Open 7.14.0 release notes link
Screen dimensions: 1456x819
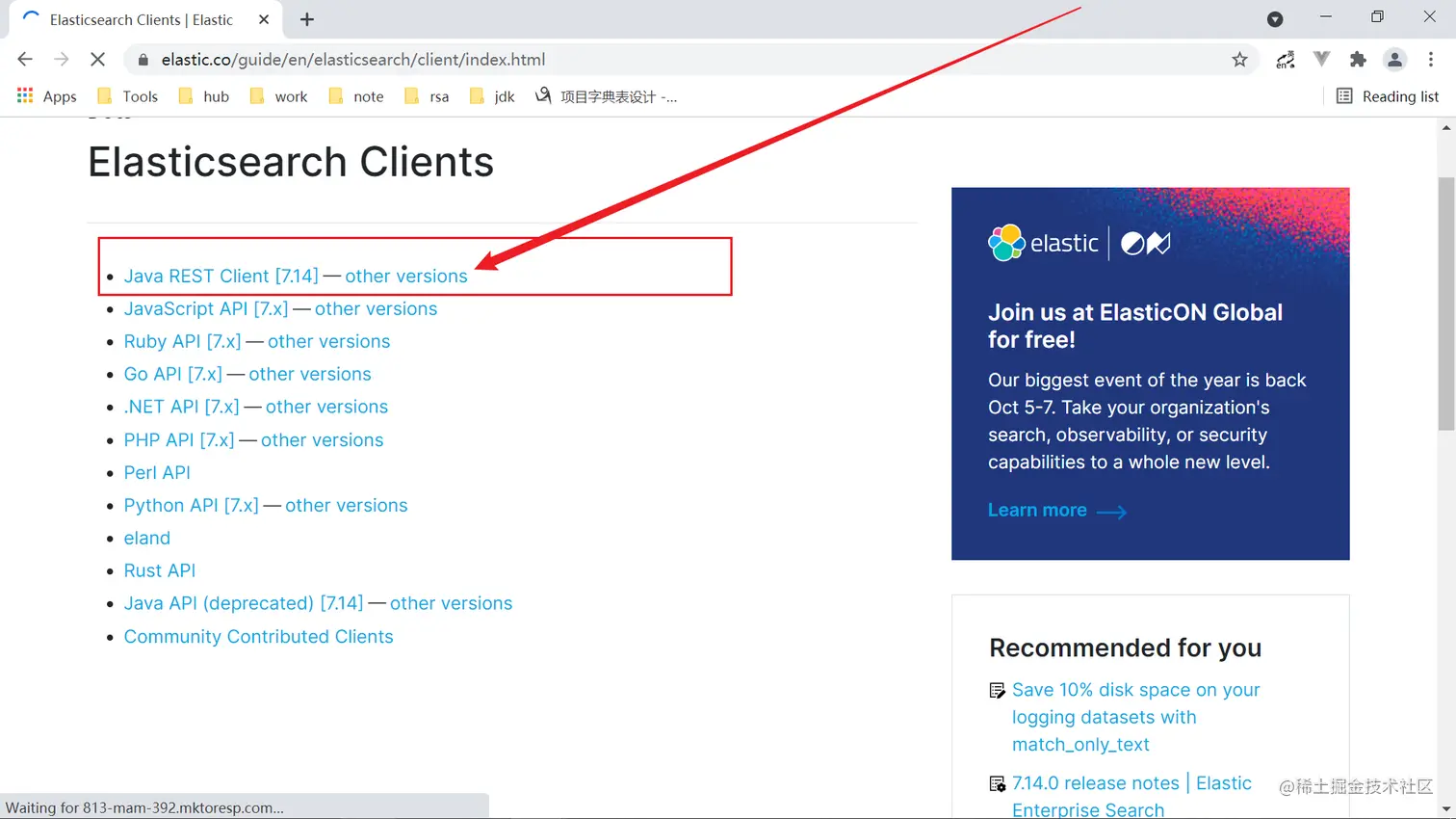click(x=1131, y=796)
